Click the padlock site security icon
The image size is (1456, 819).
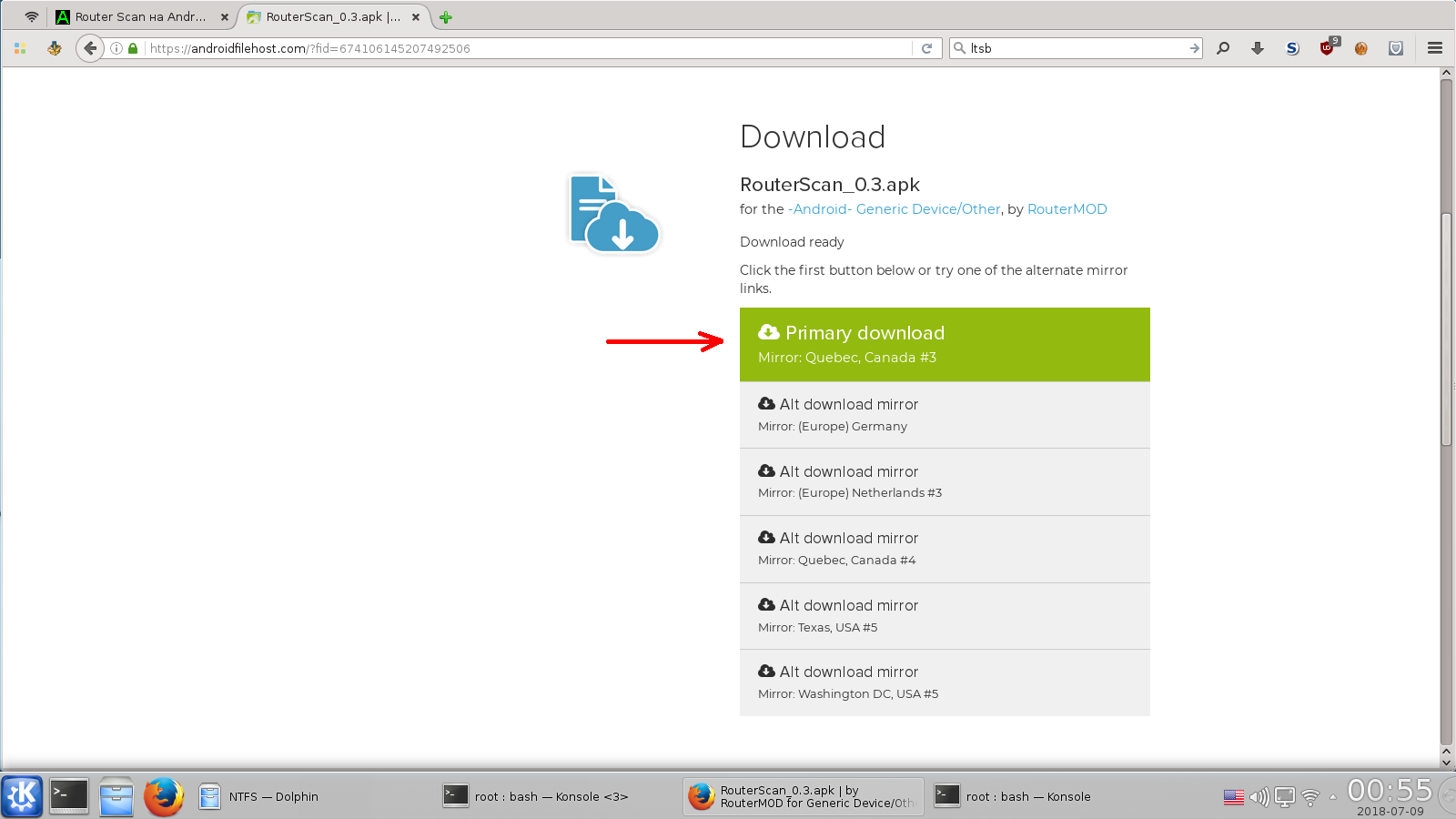(133, 48)
